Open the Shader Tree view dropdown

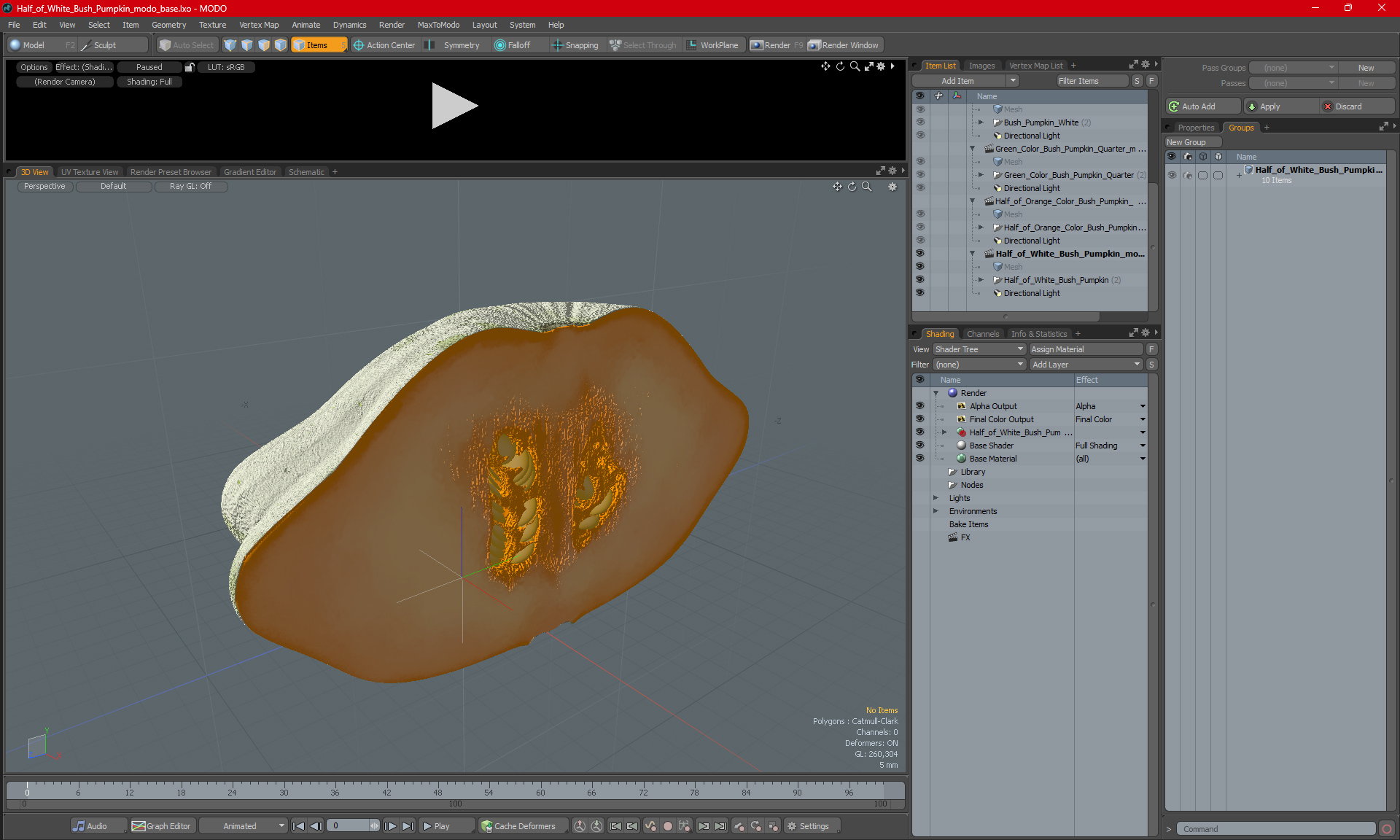979,349
